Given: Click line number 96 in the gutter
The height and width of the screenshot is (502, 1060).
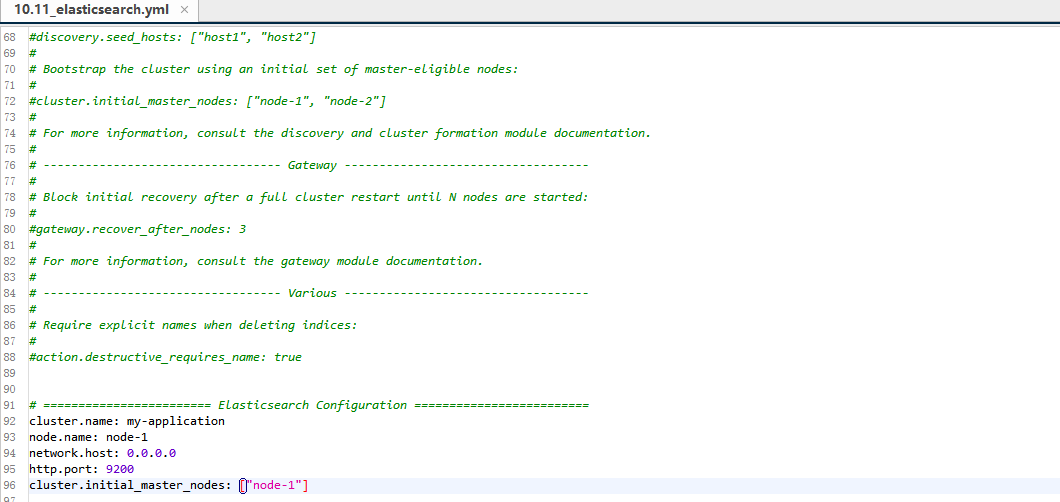Looking at the screenshot, I should pyautogui.click(x=9, y=486).
